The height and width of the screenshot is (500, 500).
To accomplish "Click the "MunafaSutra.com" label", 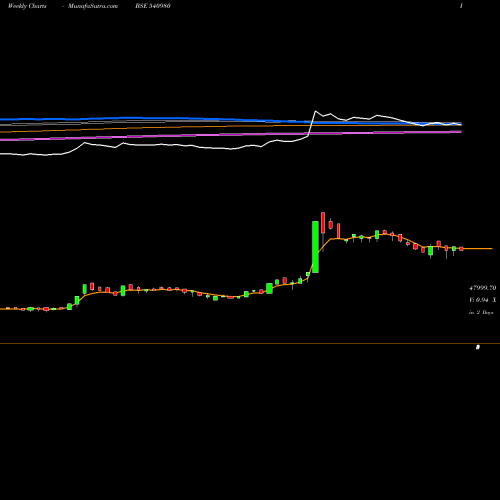I will (93, 6).
